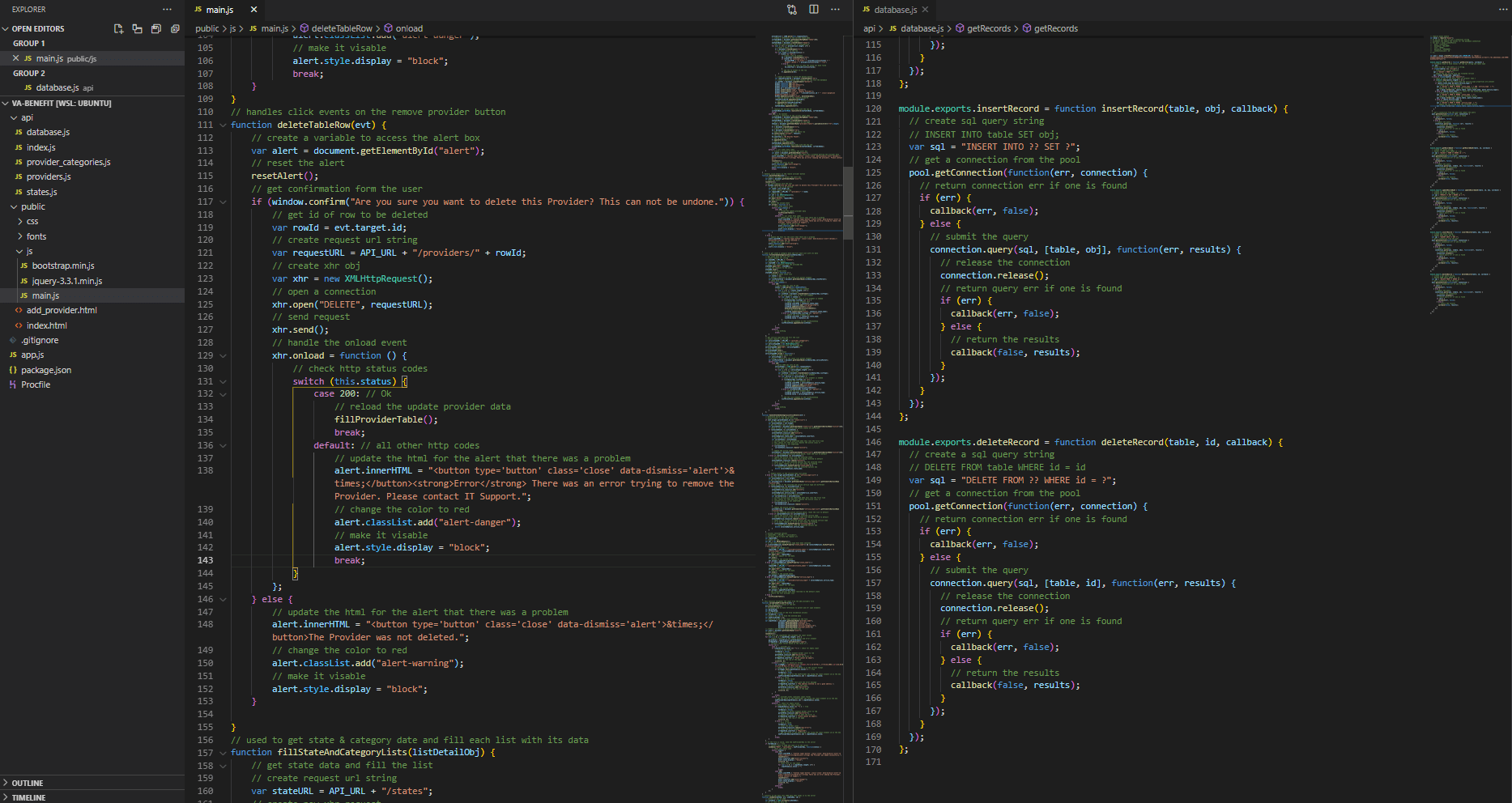This screenshot has width=1512, height=803.
Task: Click JS icon beside app.js
Action: tap(13, 355)
